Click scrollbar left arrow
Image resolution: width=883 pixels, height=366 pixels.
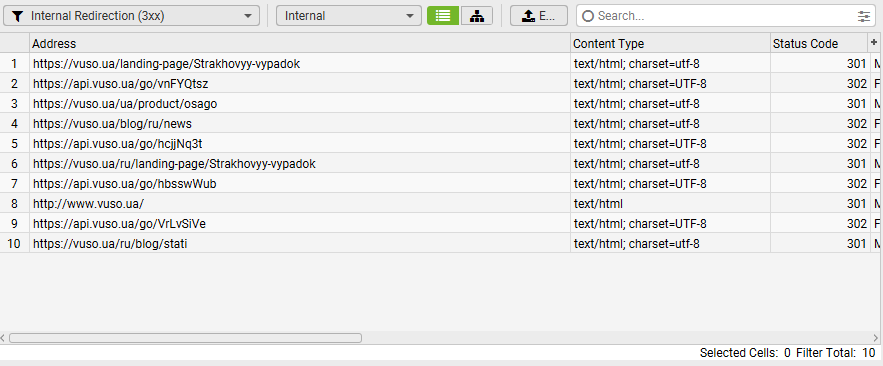coord(3,338)
